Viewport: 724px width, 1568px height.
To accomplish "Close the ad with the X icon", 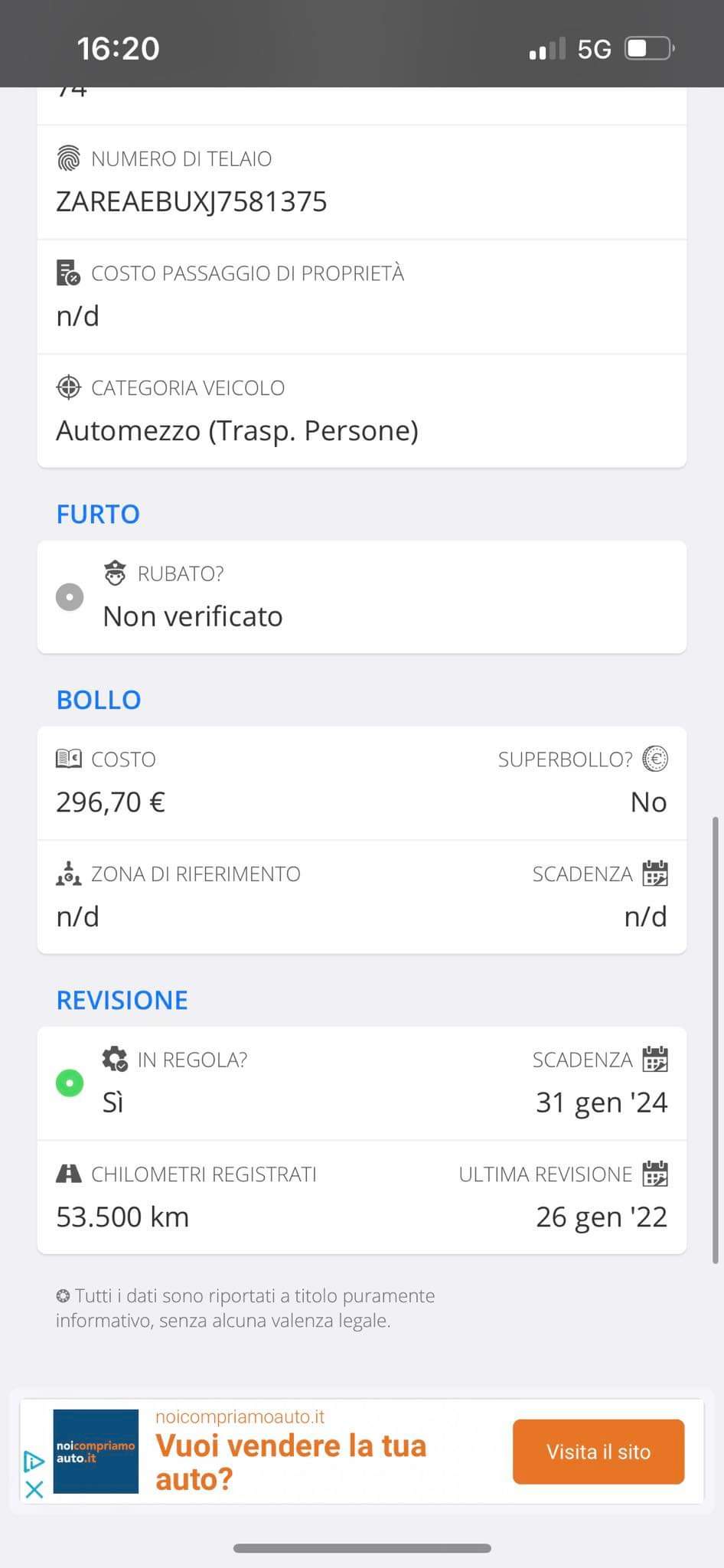I will coord(34,1489).
